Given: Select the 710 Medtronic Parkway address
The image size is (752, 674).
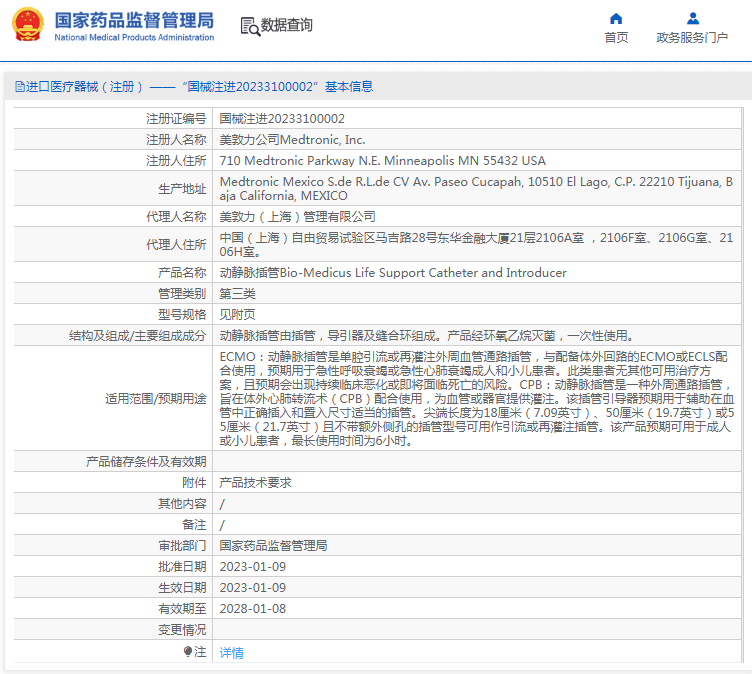Looking at the screenshot, I should pyautogui.click(x=382, y=161).
